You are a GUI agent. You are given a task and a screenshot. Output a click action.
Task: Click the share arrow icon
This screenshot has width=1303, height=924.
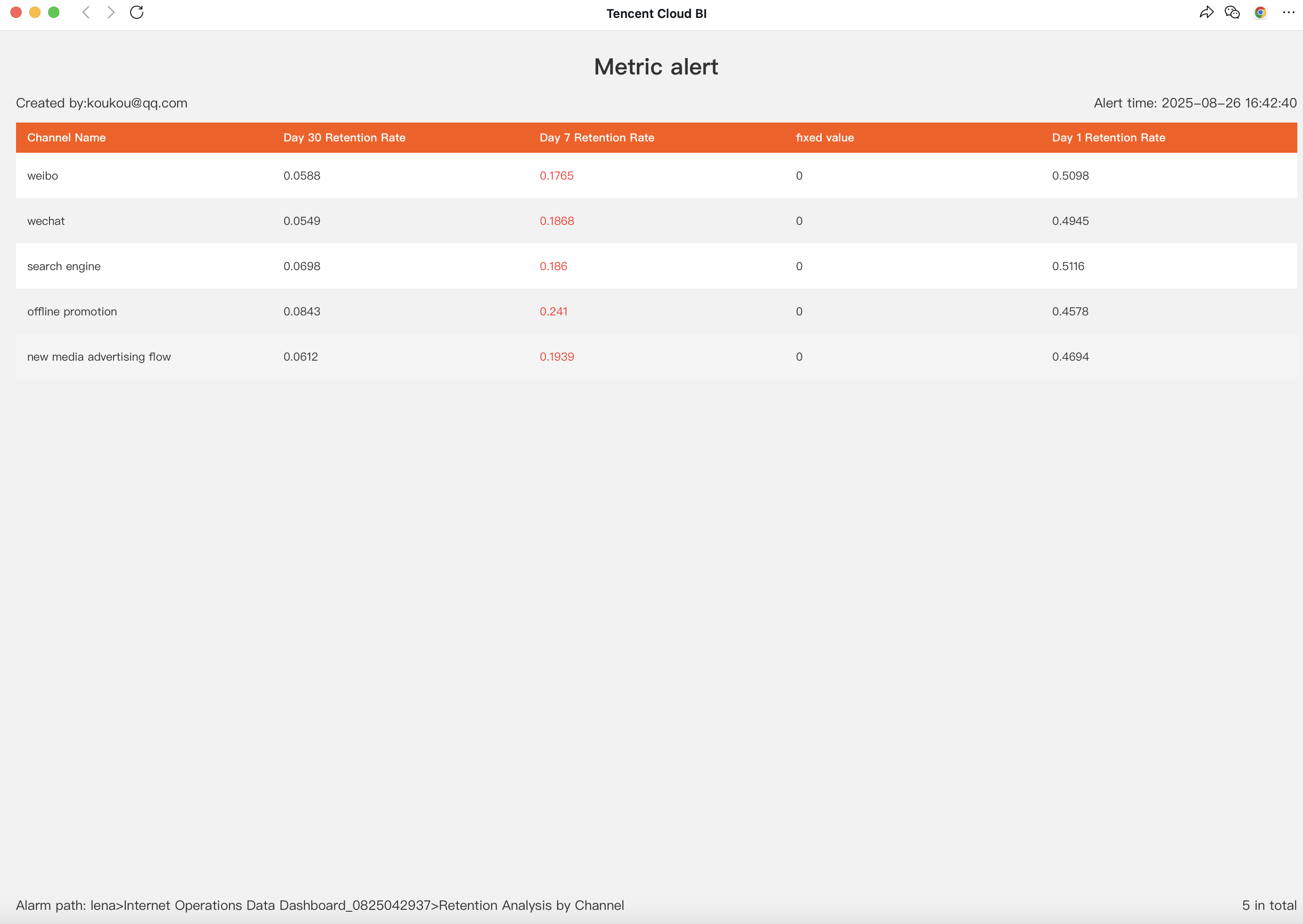click(1206, 13)
